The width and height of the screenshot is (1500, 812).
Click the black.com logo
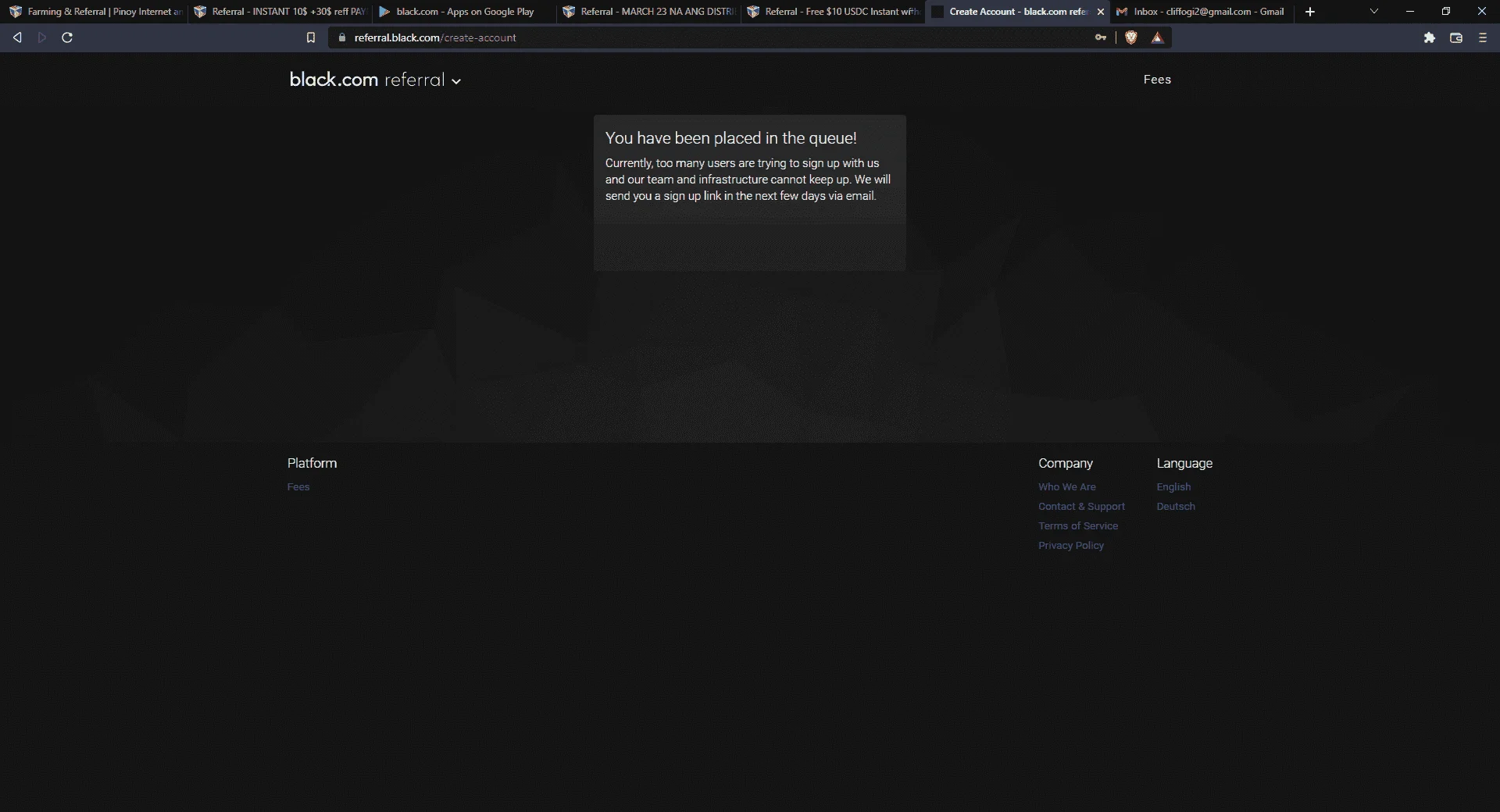coord(334,80)
